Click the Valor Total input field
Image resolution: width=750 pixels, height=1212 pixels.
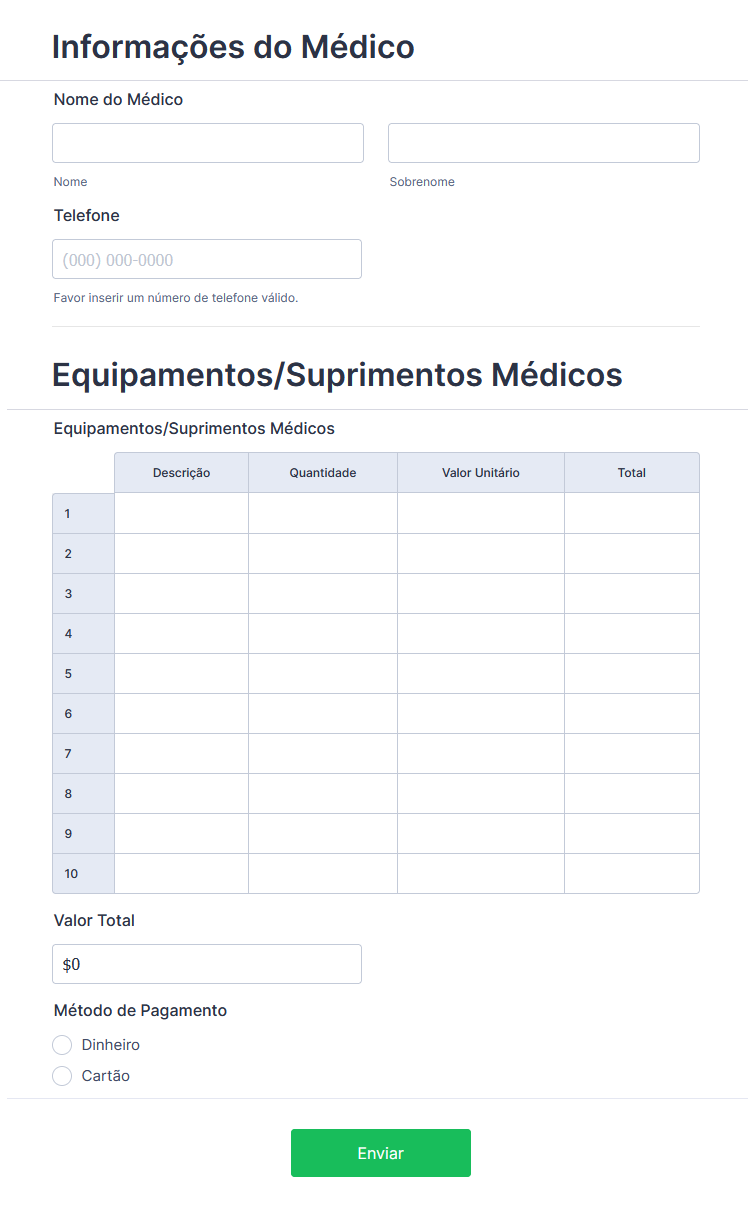coord(207,964)
